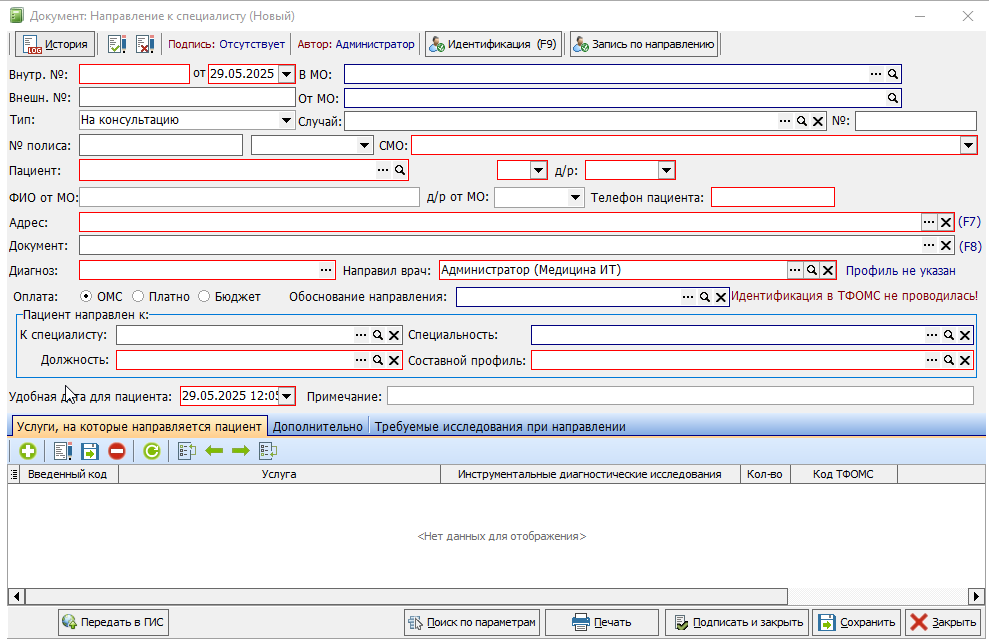The height and width of the screenshot is (641, 989).
Task: Click the Код ТФОМС column header
Action: tap(843, 474)
